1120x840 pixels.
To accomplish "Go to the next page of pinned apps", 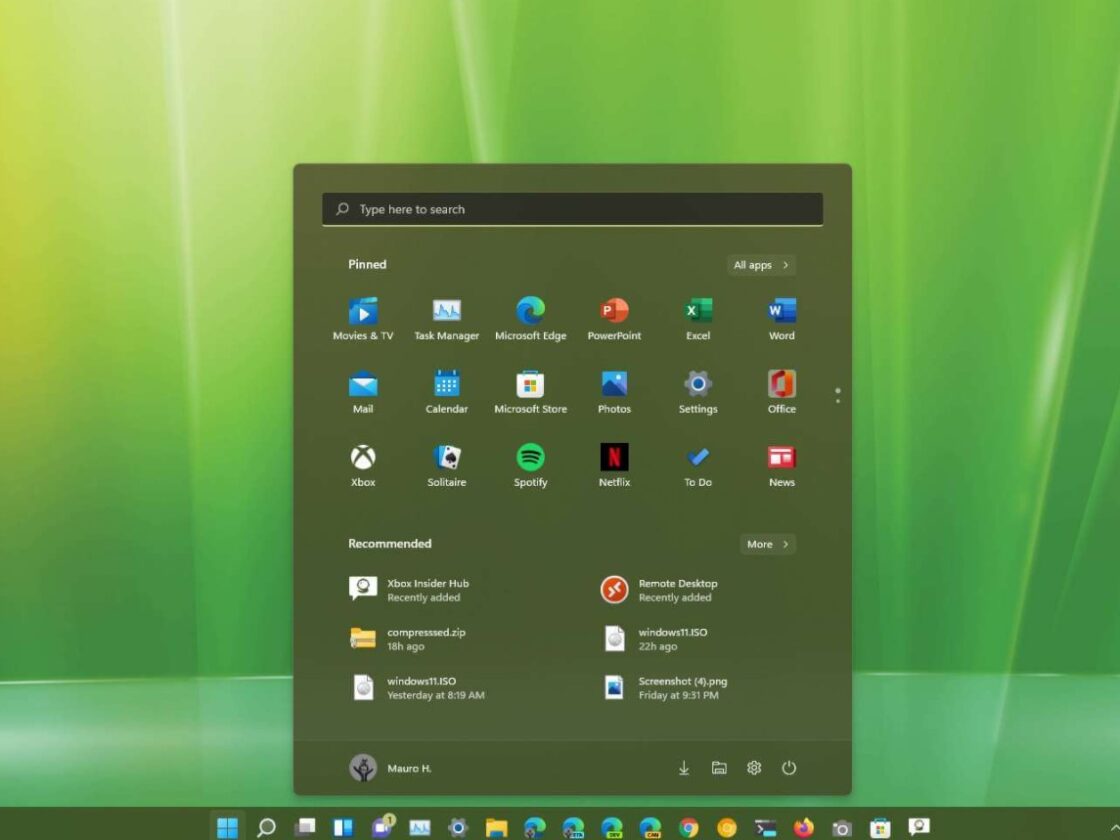I will 838,401.
